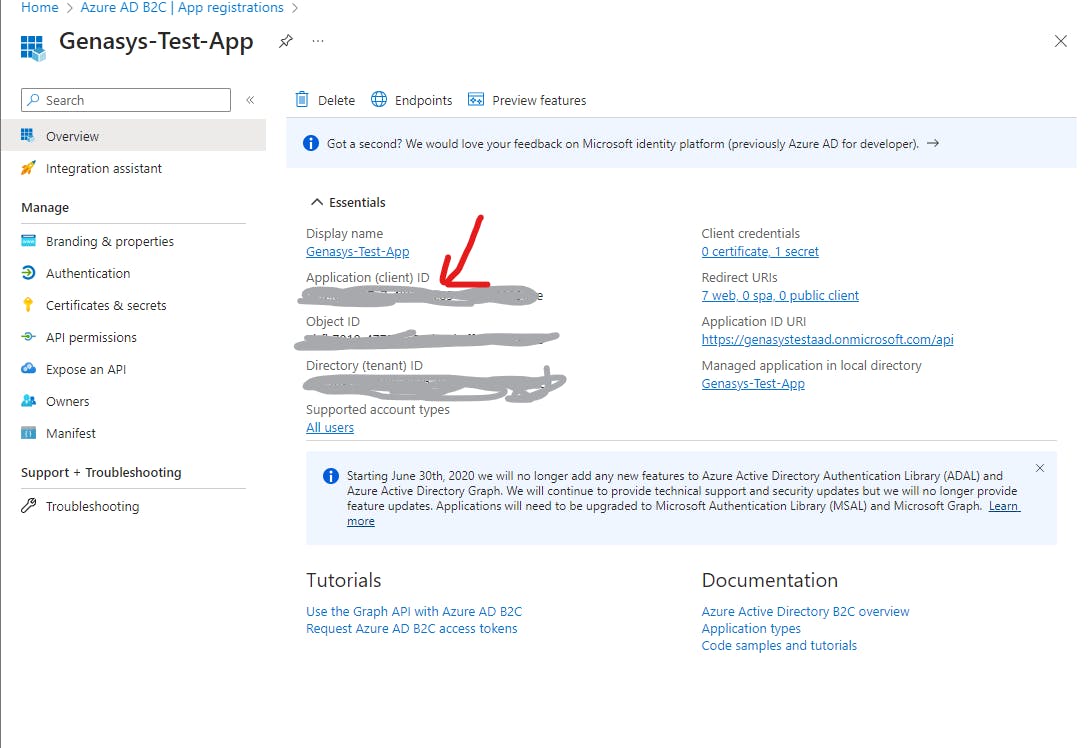This screenshot has height=748, width=1089.
Task: Open the Authentication page
Action: [x=88, y=273]
